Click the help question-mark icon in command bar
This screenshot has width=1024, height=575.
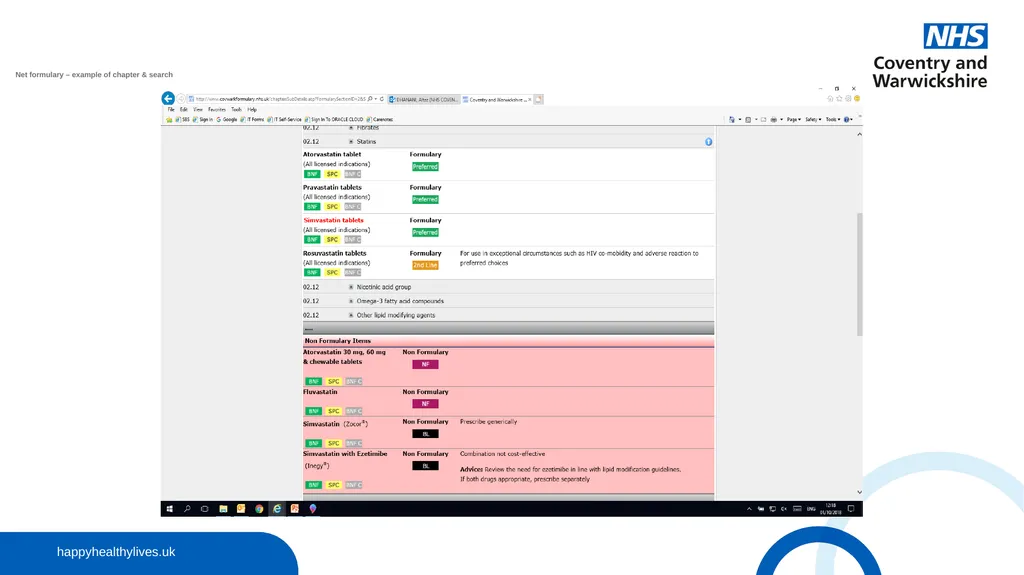click(x=848, y=120)
